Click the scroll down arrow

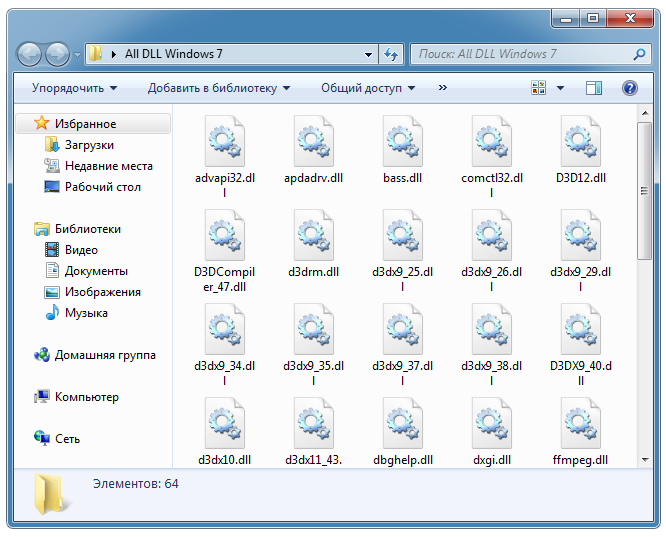pos(645,460)
